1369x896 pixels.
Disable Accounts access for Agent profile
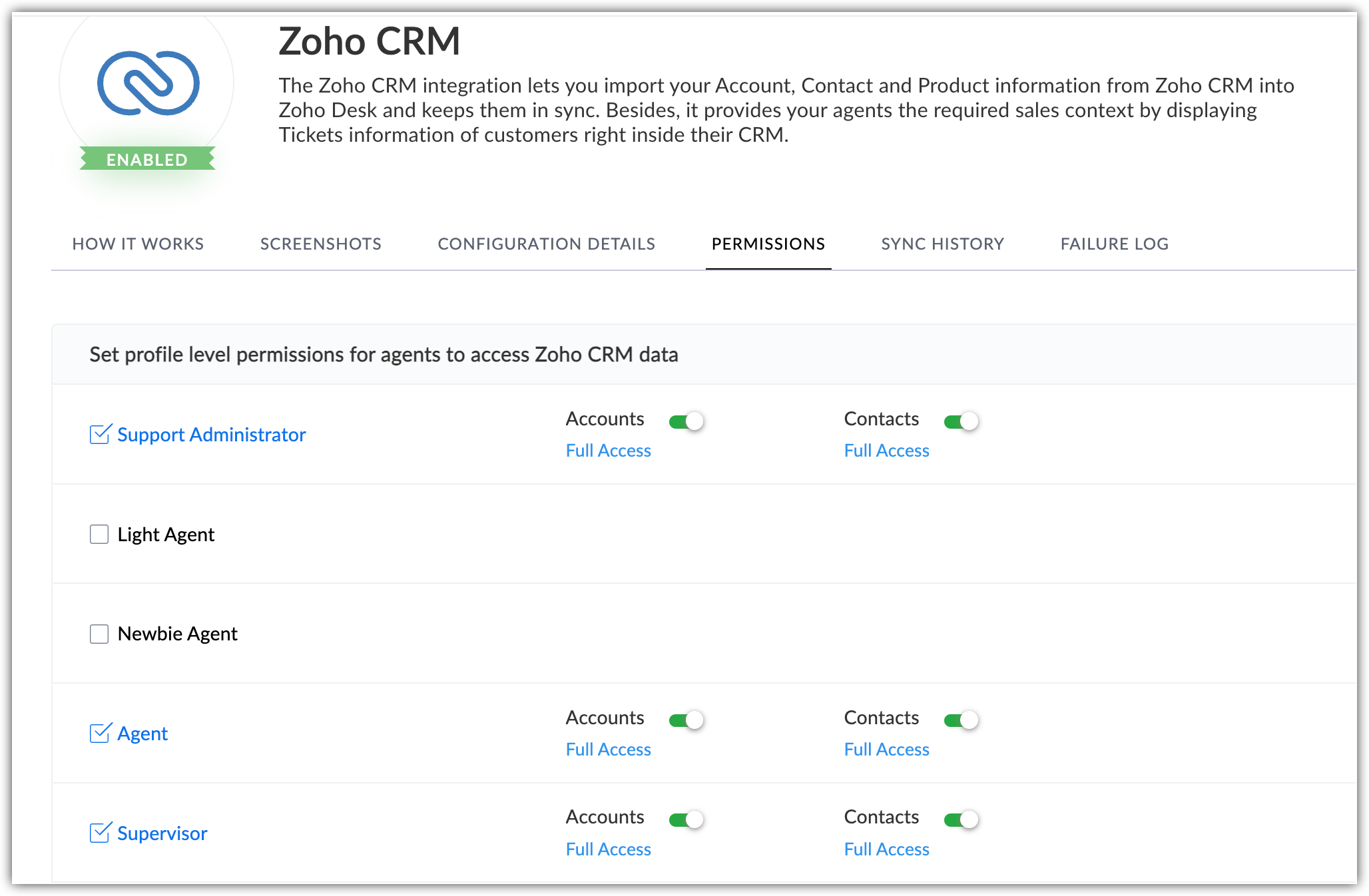(x=686, y=720)
